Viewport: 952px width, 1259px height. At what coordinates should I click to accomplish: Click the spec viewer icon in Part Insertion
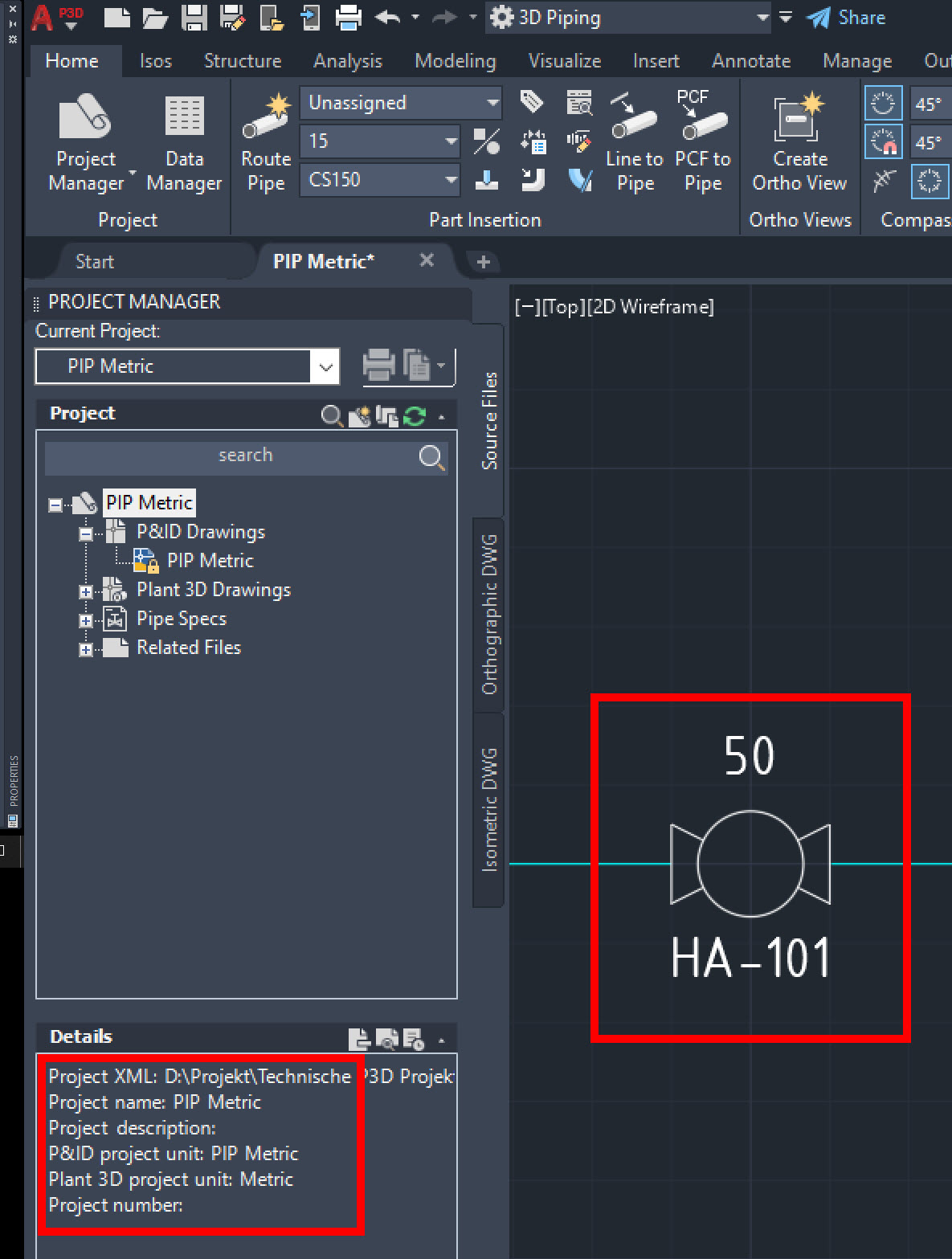point(578,102)
